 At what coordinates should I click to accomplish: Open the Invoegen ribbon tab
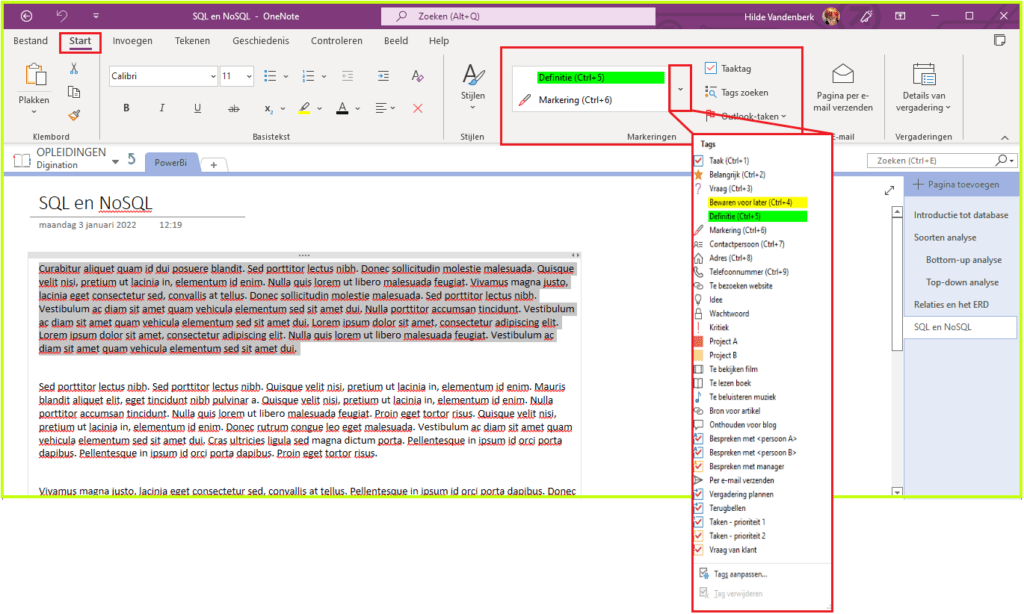tap(133, 41)
